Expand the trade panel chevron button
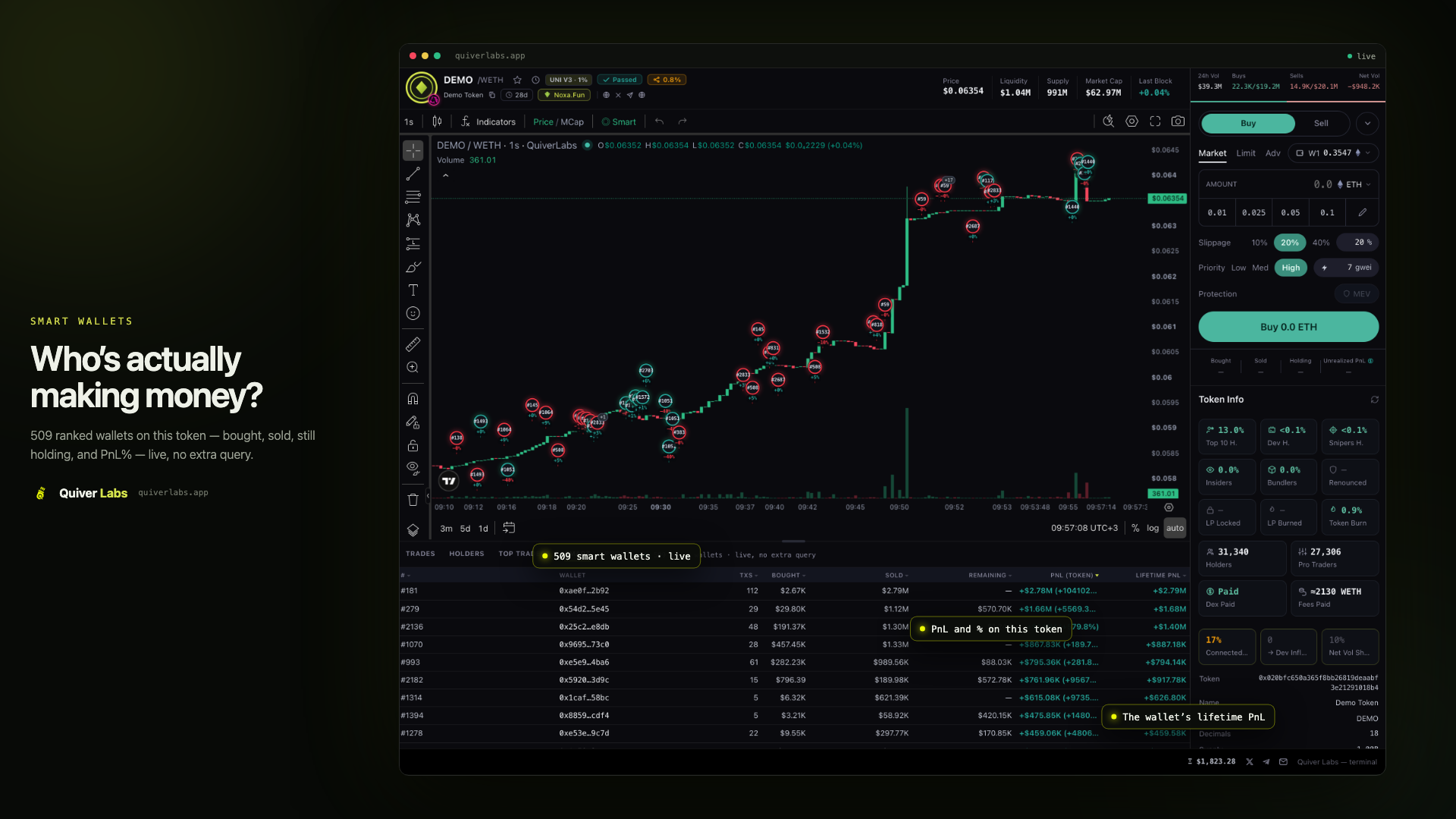Viewport: 1456px width, 819px height. coord(1367,123)
